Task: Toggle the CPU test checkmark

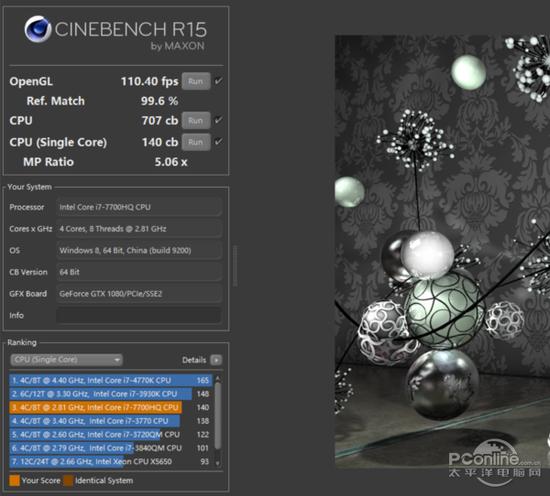Action: coord(219,120)
